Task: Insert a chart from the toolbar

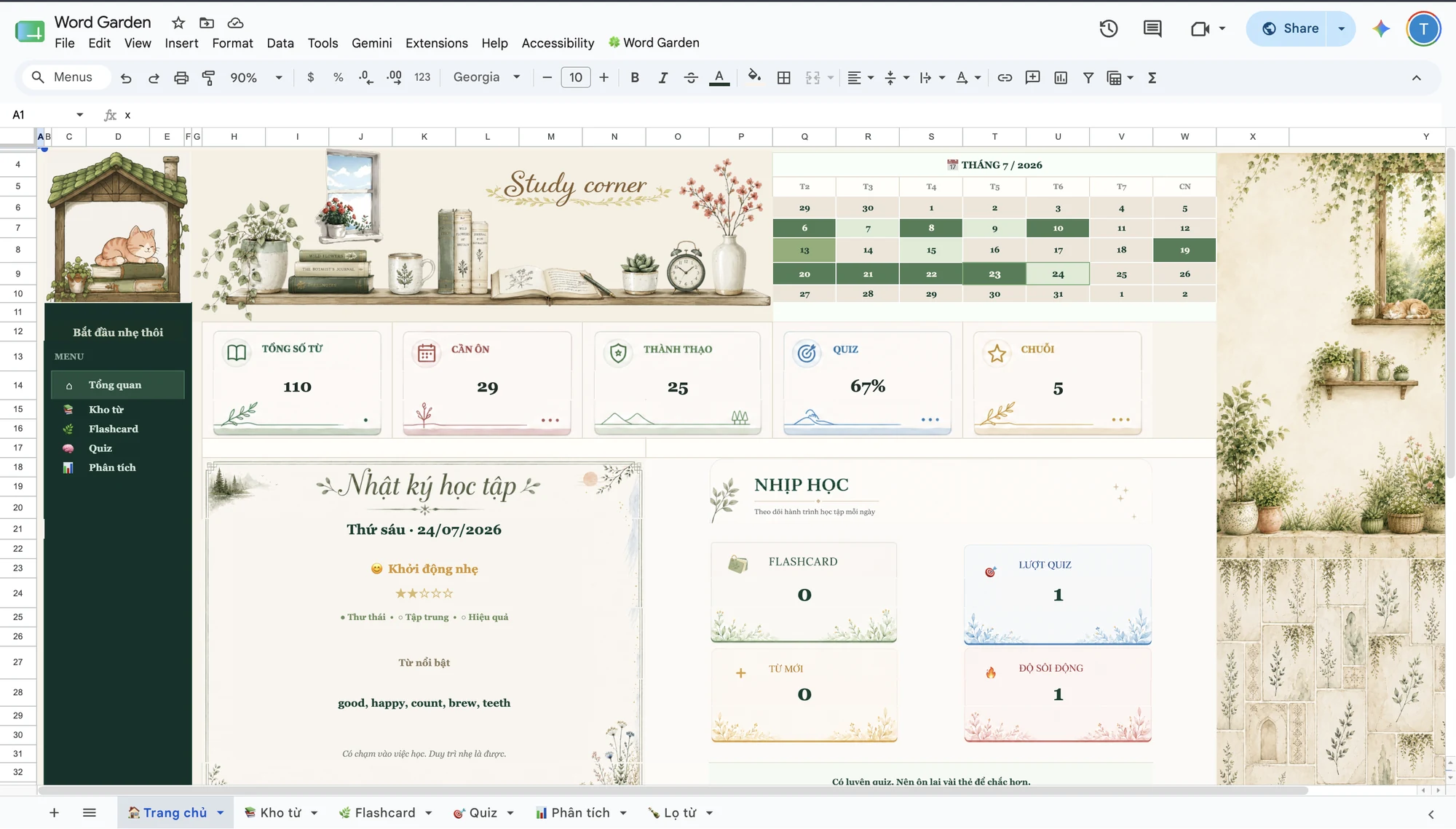Action: click(x=1061, y=78)
